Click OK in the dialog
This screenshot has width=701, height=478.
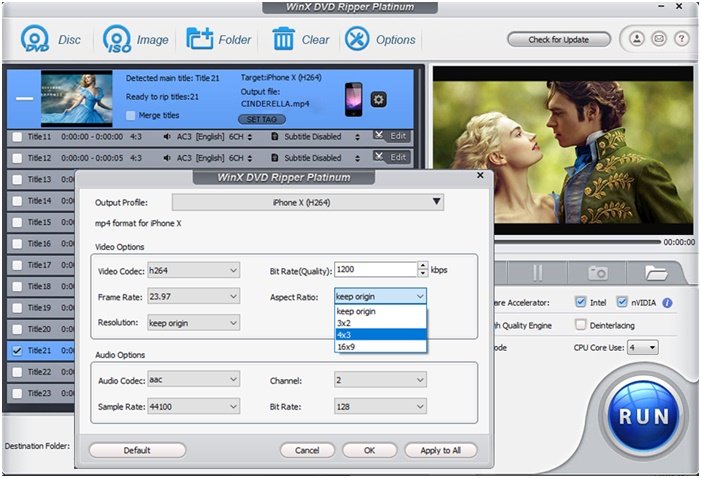click(369, 450)
